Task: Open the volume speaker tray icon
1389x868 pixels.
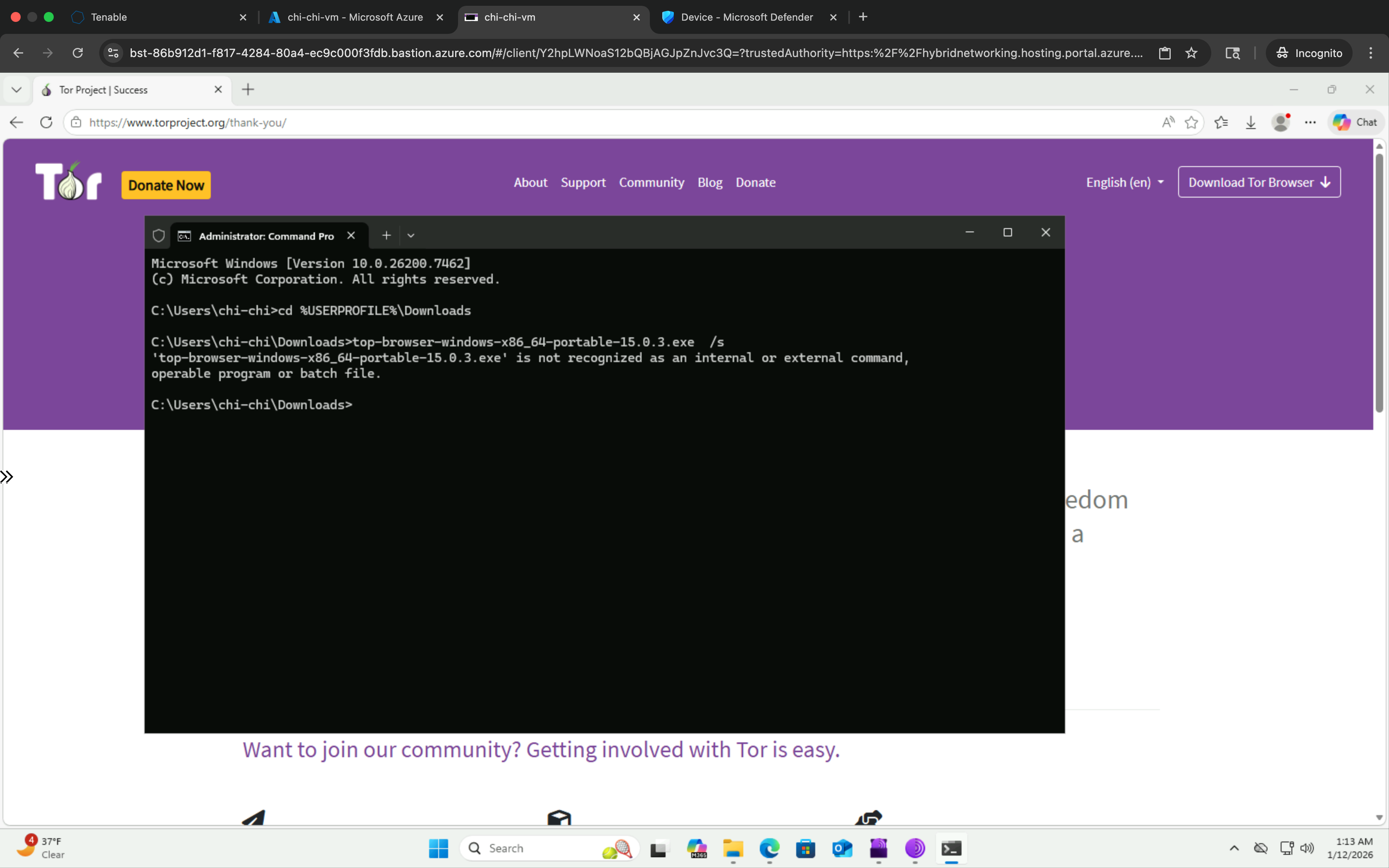Action: (x=1307, y=848)
